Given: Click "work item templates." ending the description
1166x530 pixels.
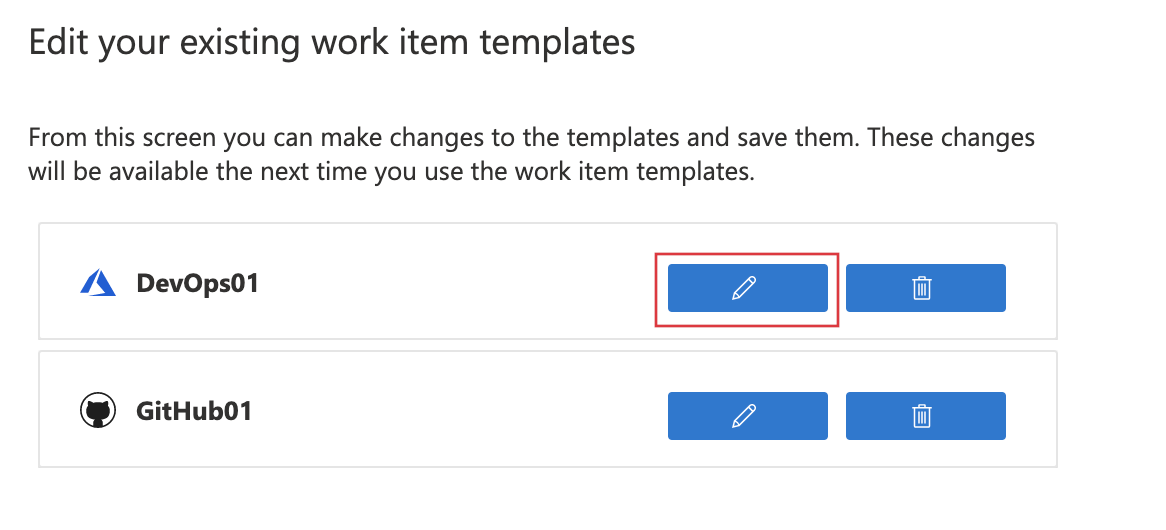Looking at the screenshot, I should tap(652, 172).
